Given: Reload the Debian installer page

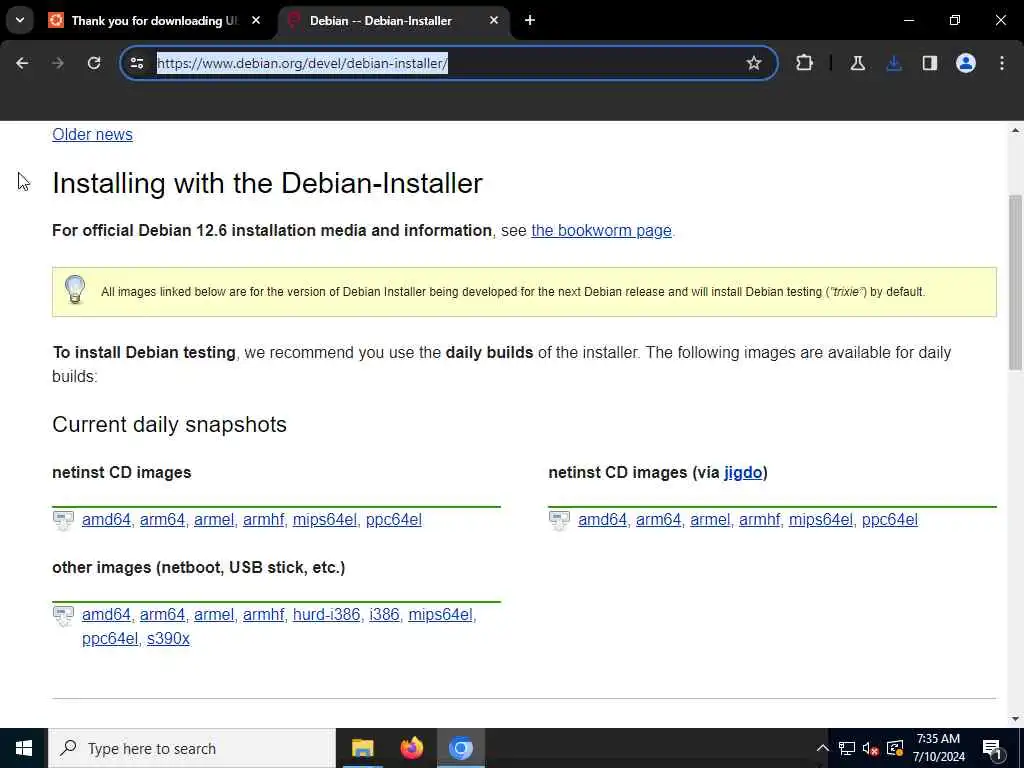Looking at the screenshot, I should 94,63.
